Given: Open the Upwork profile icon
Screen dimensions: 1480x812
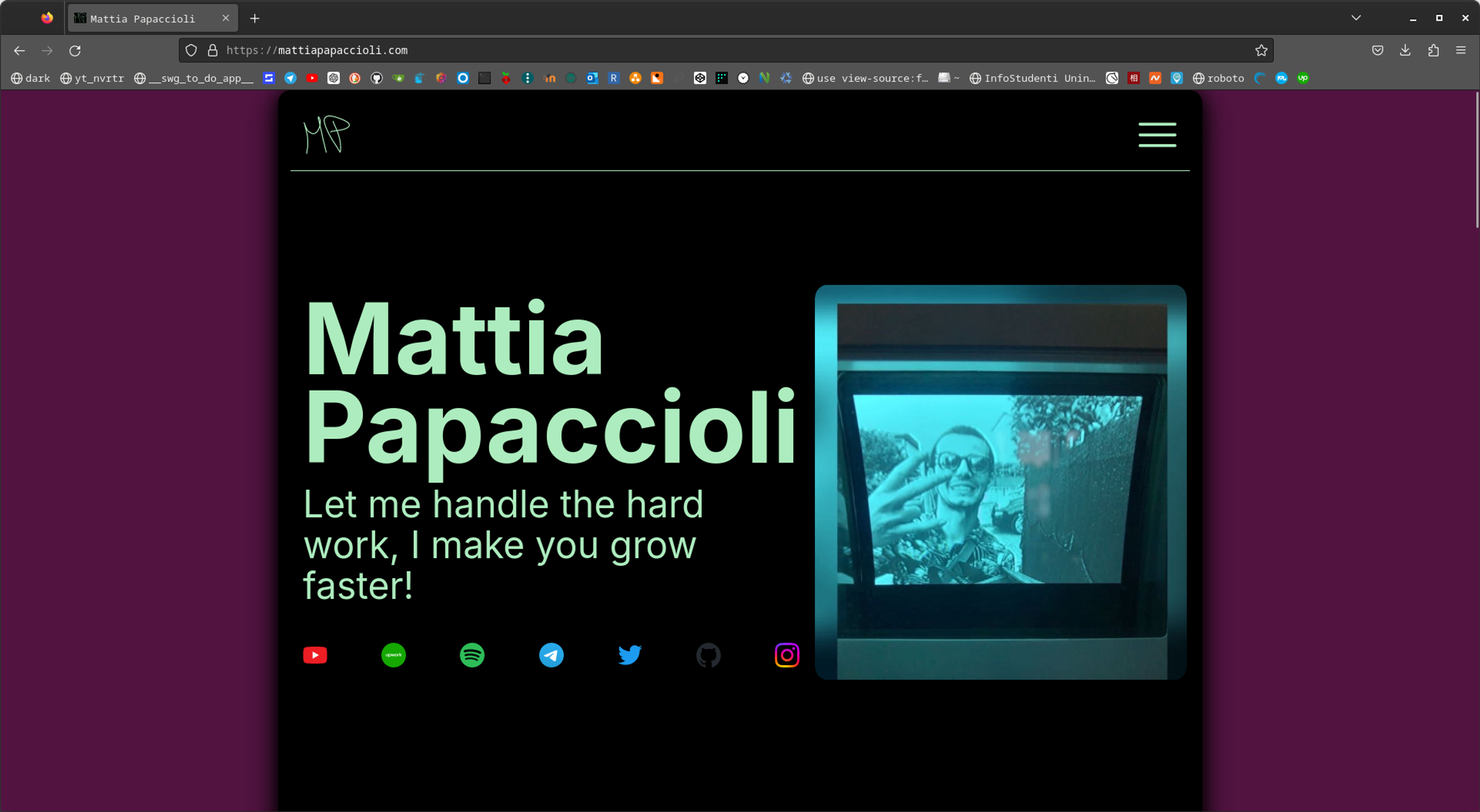Looking at the screenshot, I should pyautogui.click(x=394, y=655).
